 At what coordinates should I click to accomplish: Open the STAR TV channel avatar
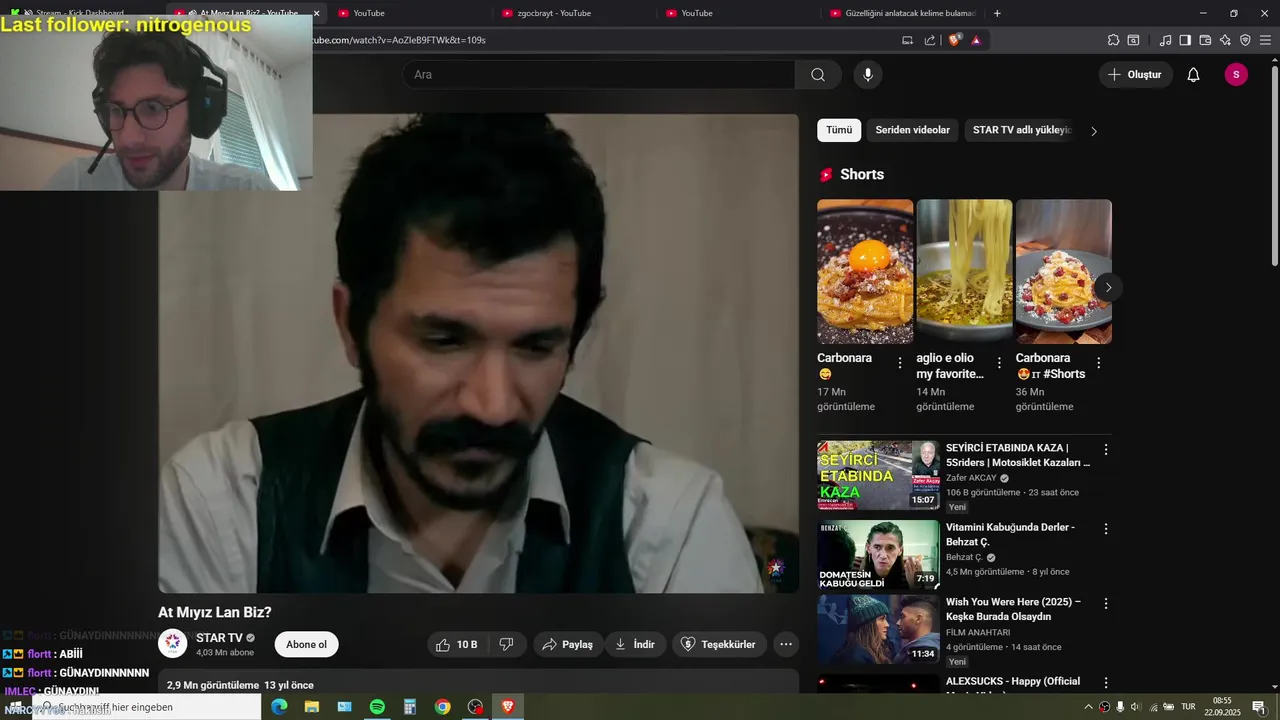point(173,644)
